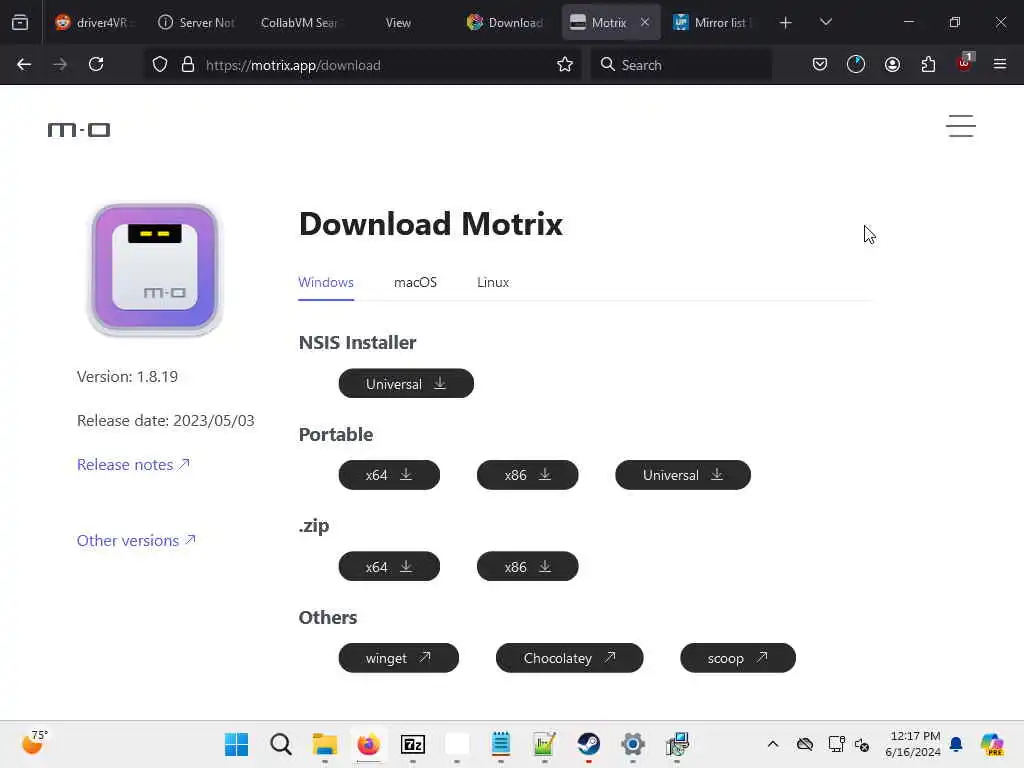Open File Explorer from the taskbar

coord(325,744)
